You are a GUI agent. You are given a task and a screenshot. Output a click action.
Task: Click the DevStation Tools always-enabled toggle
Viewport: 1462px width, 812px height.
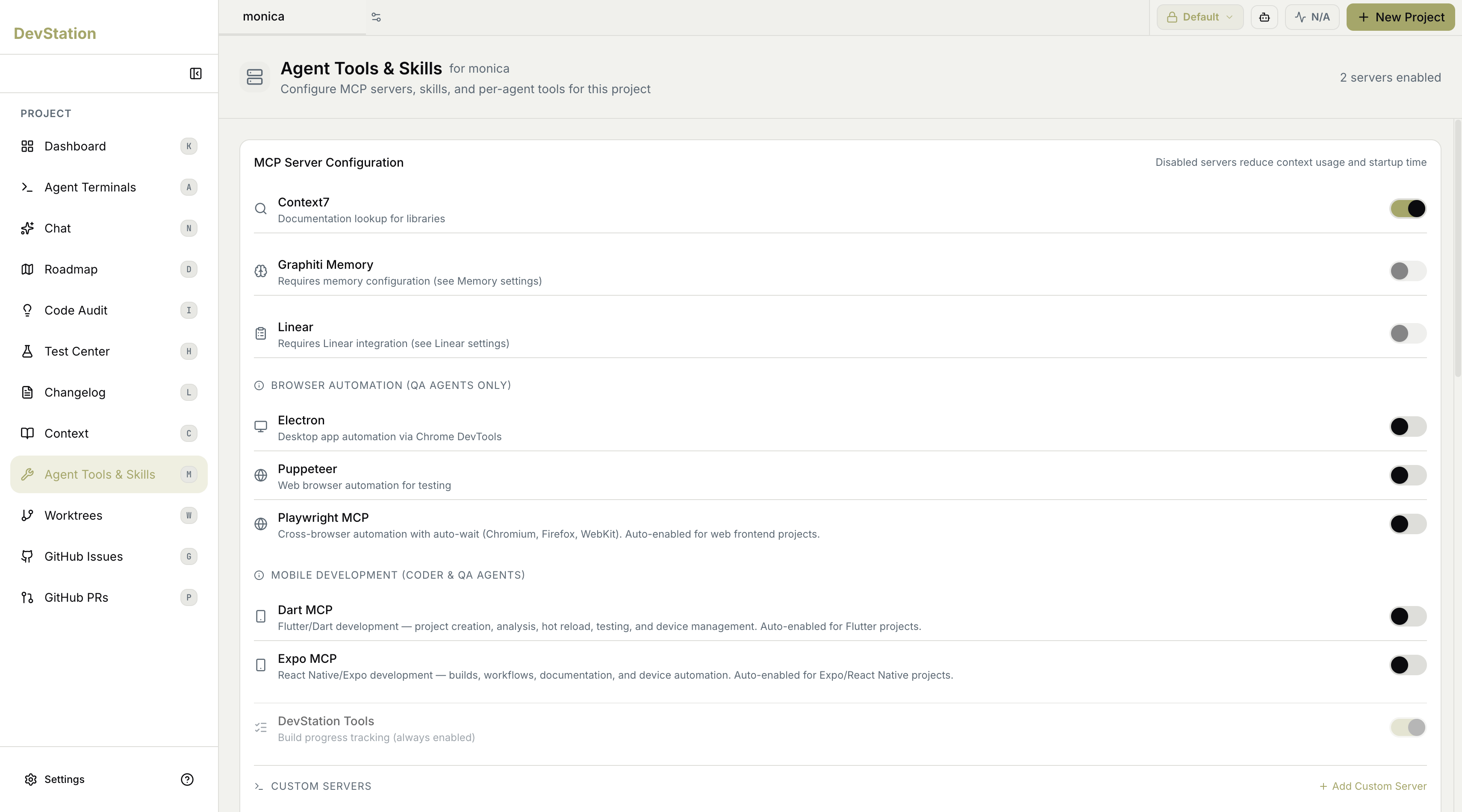[x=1408, y=727]
